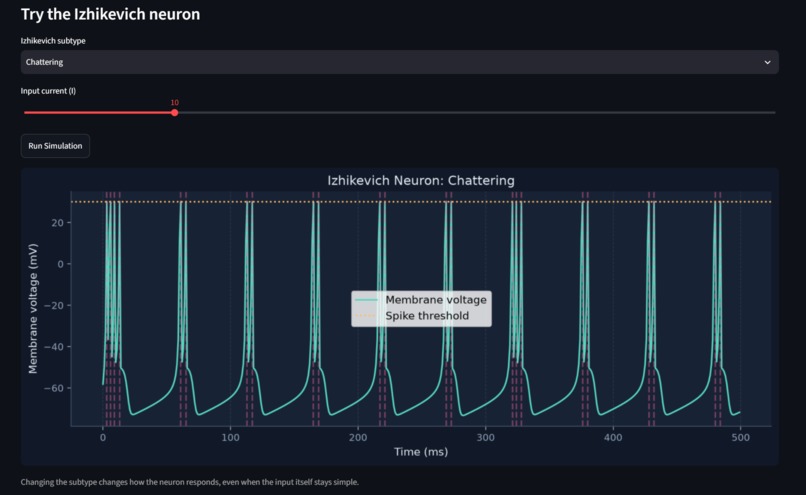Click the heading Try the Izhikevich neuron
This screenshot has width=806, height=495.
pos(111,14)
